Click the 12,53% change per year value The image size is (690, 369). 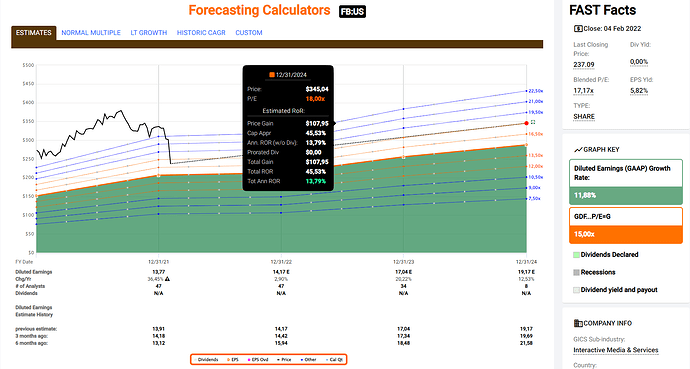pyautogui.click(x=526, y=279)
